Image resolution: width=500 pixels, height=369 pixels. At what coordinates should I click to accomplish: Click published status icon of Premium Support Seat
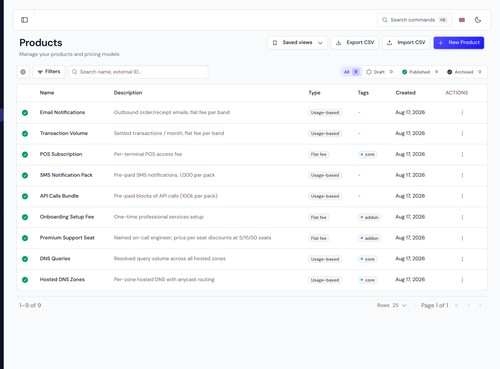click(25, 238)
